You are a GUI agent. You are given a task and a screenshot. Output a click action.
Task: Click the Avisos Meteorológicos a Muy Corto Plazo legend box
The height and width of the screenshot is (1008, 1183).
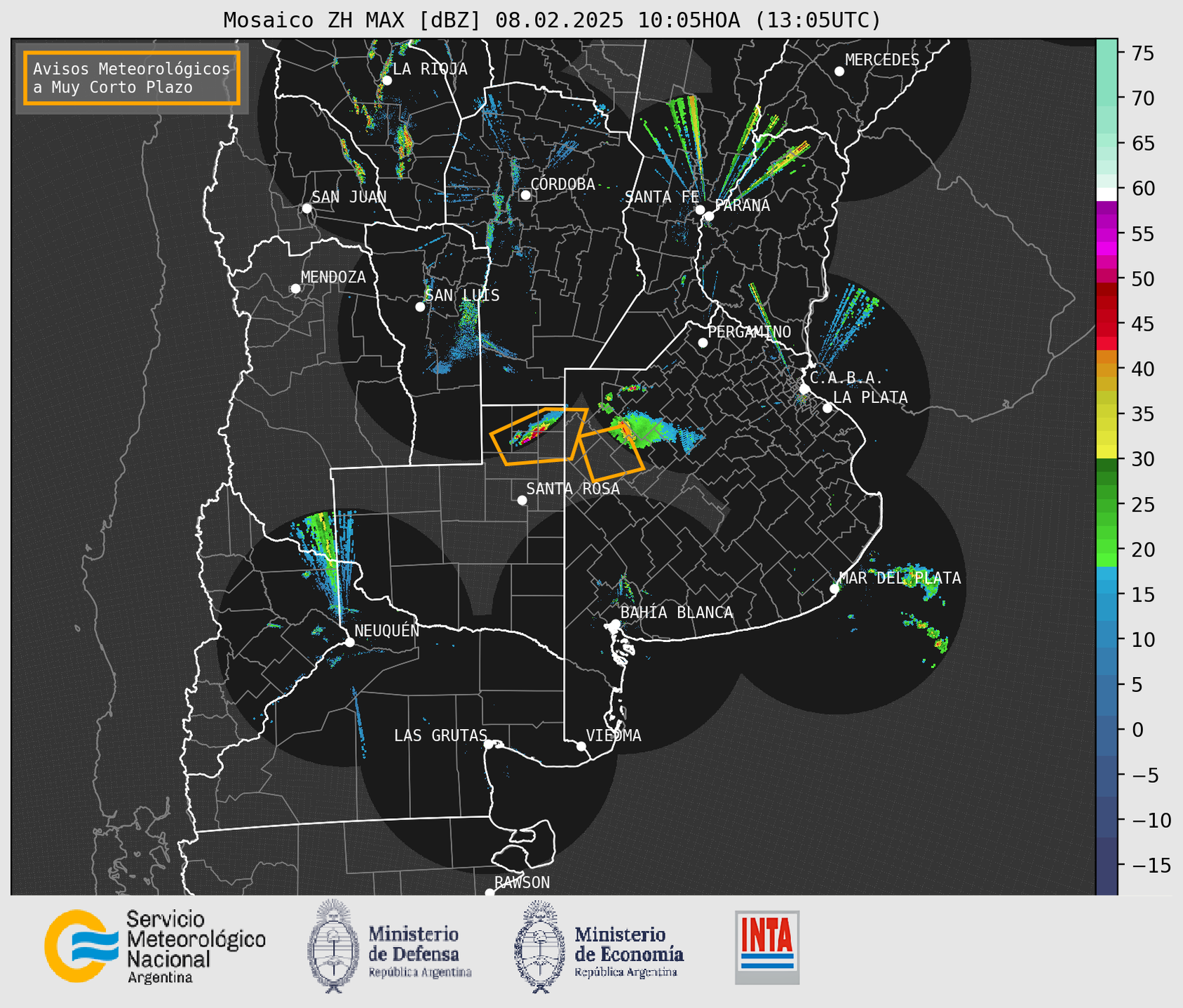point(132,78)
